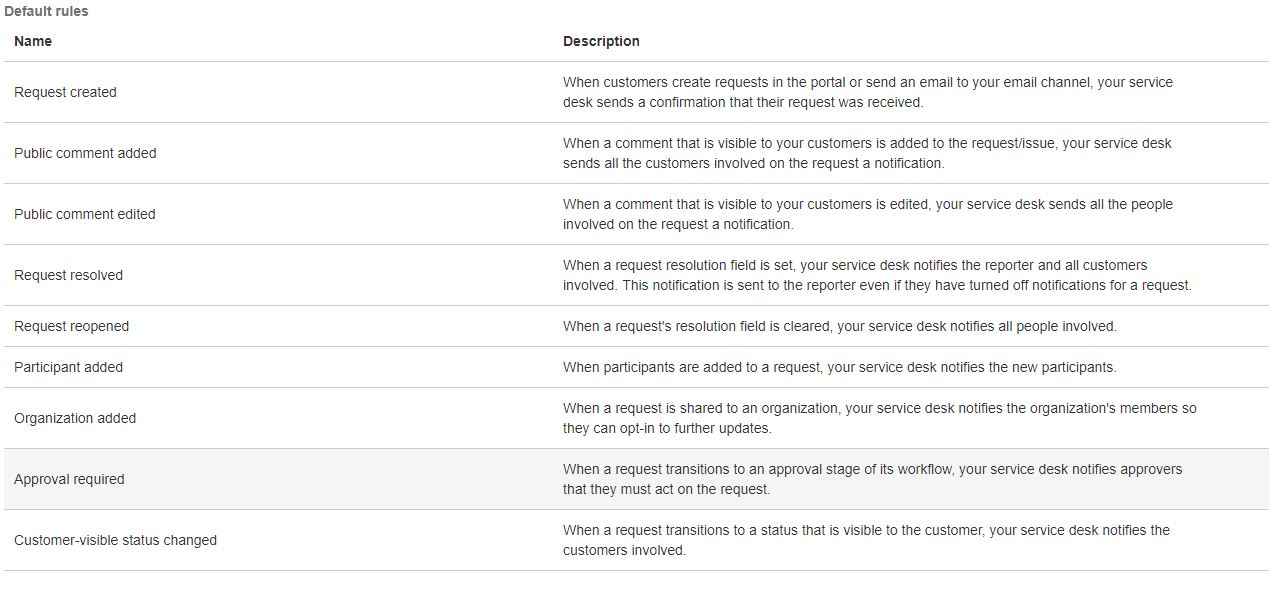The image size is (1269, 599).
Task: Select the Public comment added description text
Action: pyautogui.click(x=866, y=153)
